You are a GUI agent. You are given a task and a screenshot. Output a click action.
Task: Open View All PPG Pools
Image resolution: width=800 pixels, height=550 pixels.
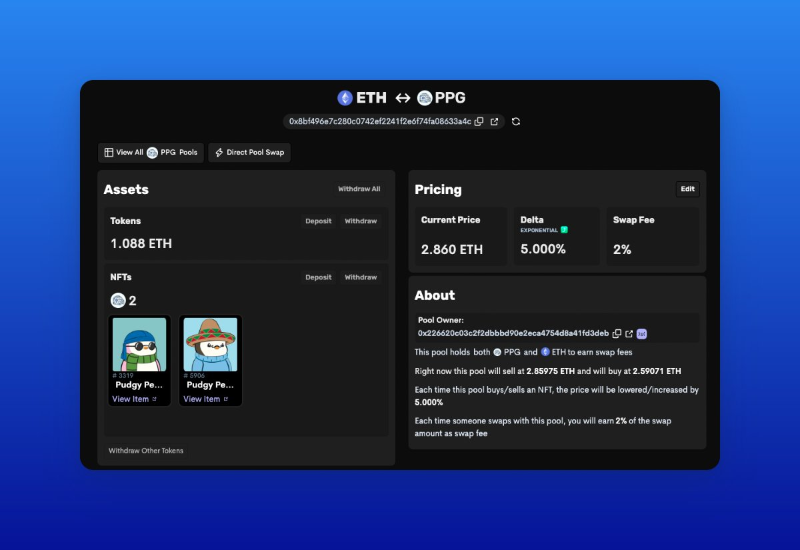151,153
